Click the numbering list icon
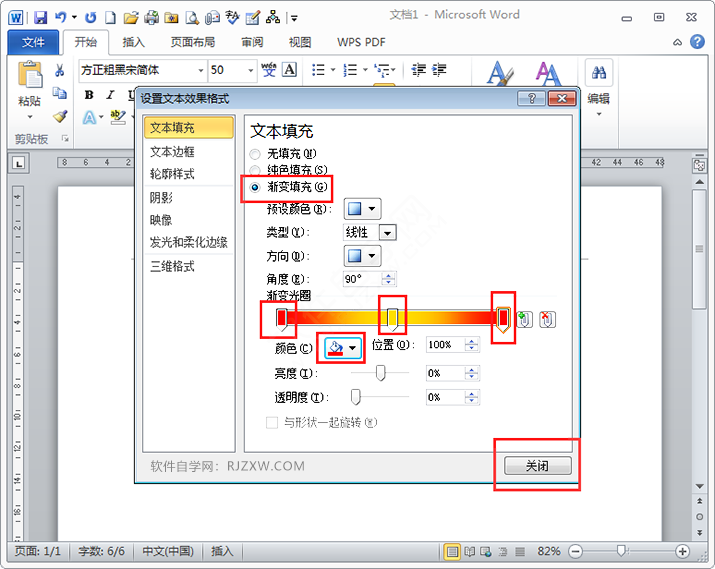Screen dimensions: 715x569 point(350,70)
